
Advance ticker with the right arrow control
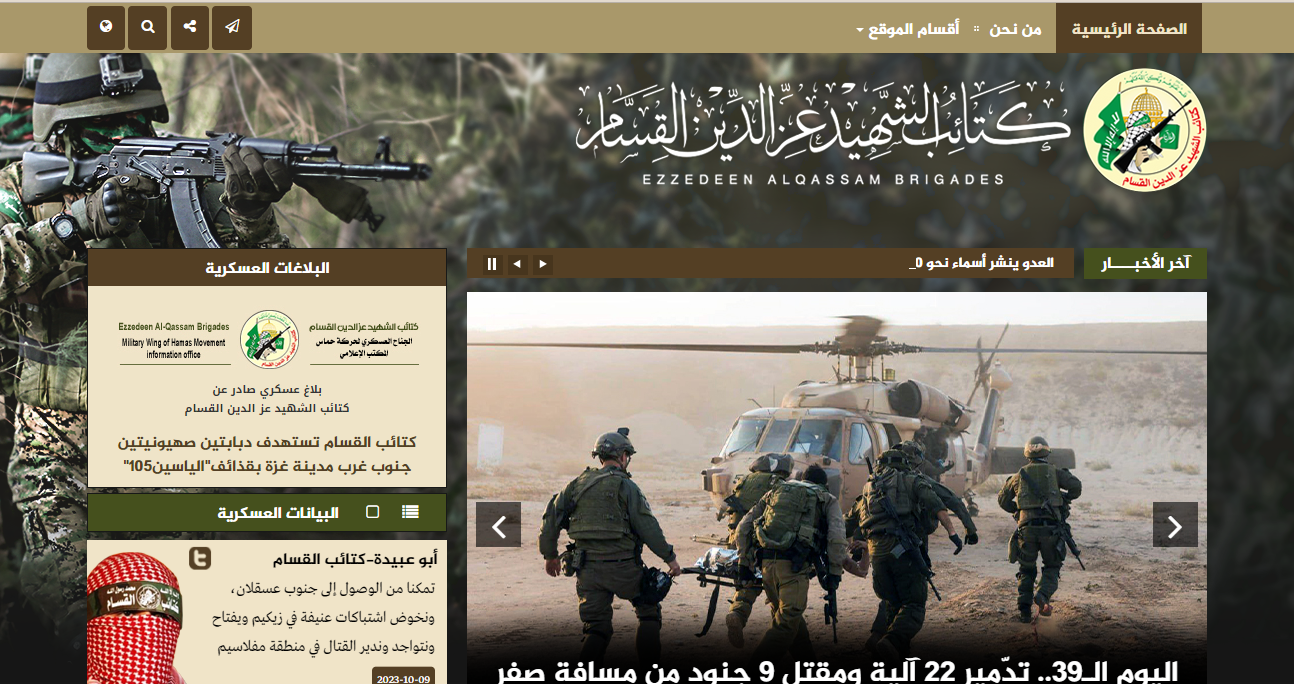point(541,263)
